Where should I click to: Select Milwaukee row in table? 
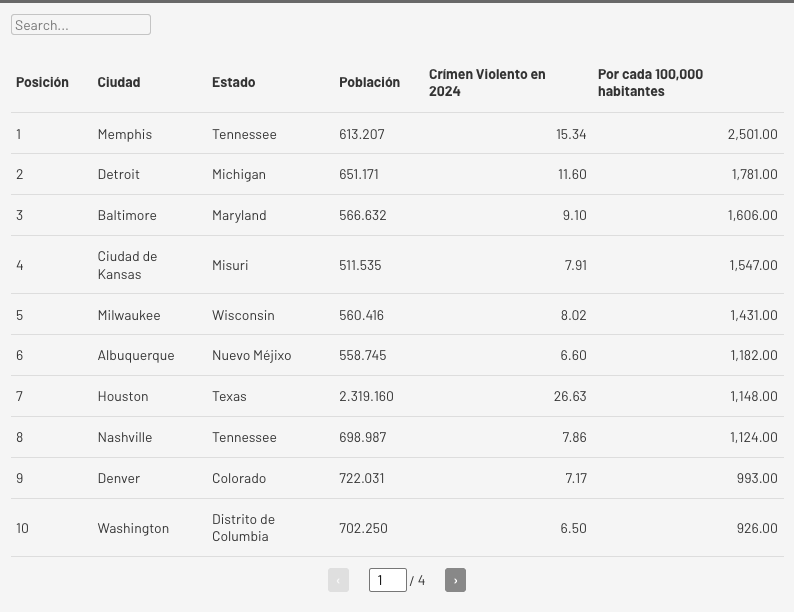click(x=129, y=315)
